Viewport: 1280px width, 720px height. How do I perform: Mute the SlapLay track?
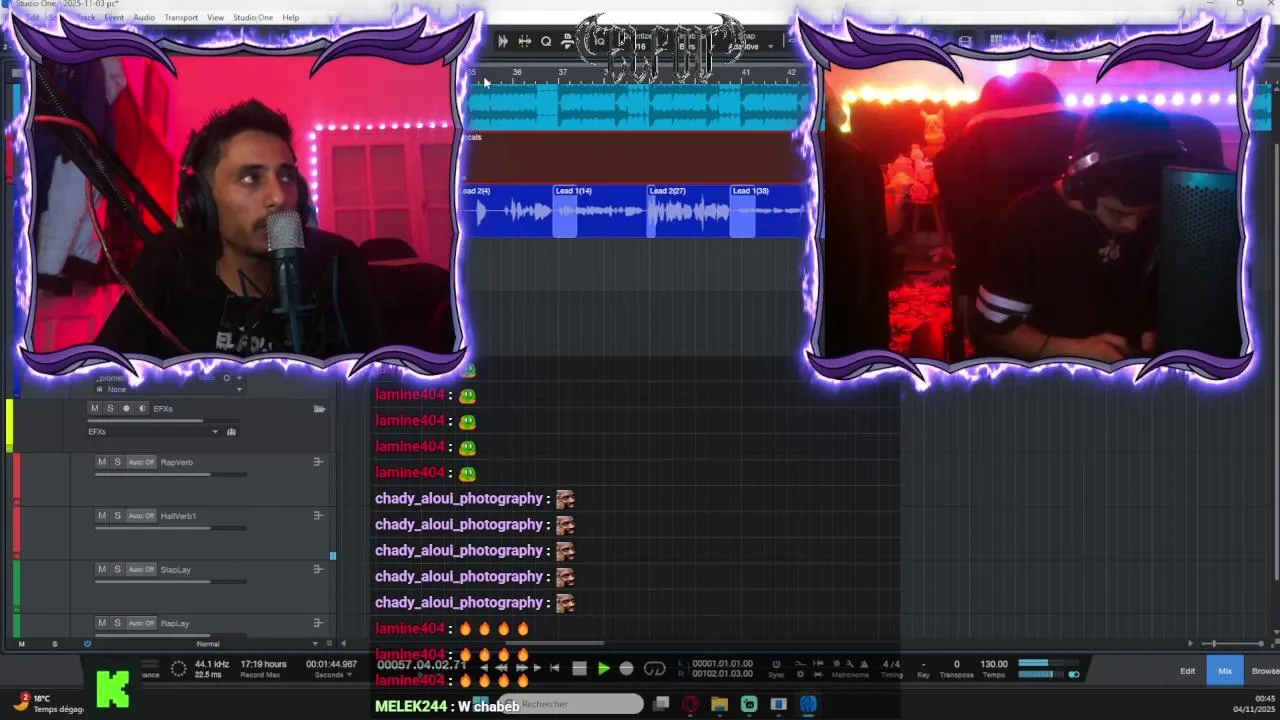[x=101, y=569]
